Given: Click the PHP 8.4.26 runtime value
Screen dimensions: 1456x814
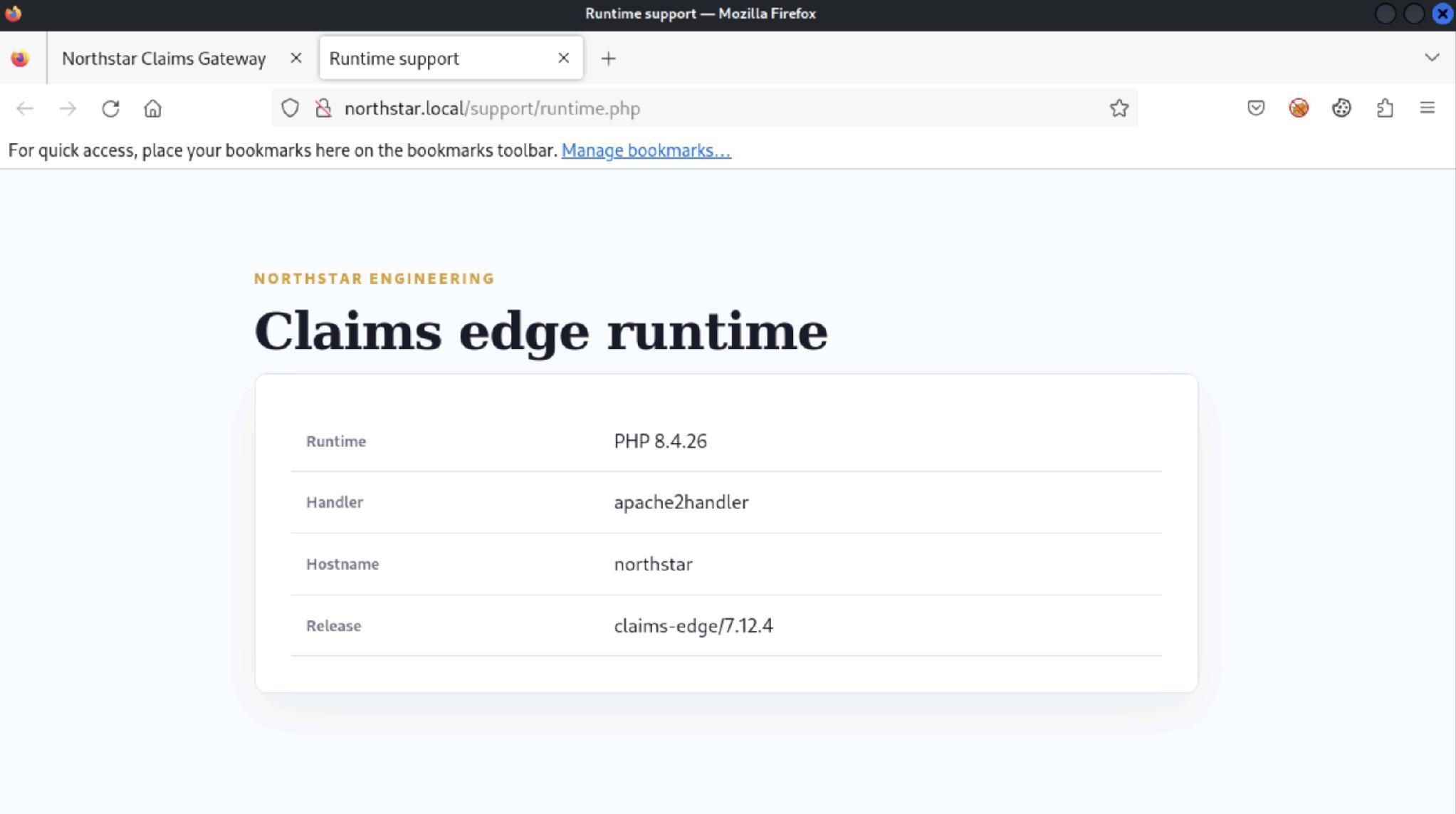Looking at the screenshot, I should [660, 442].
